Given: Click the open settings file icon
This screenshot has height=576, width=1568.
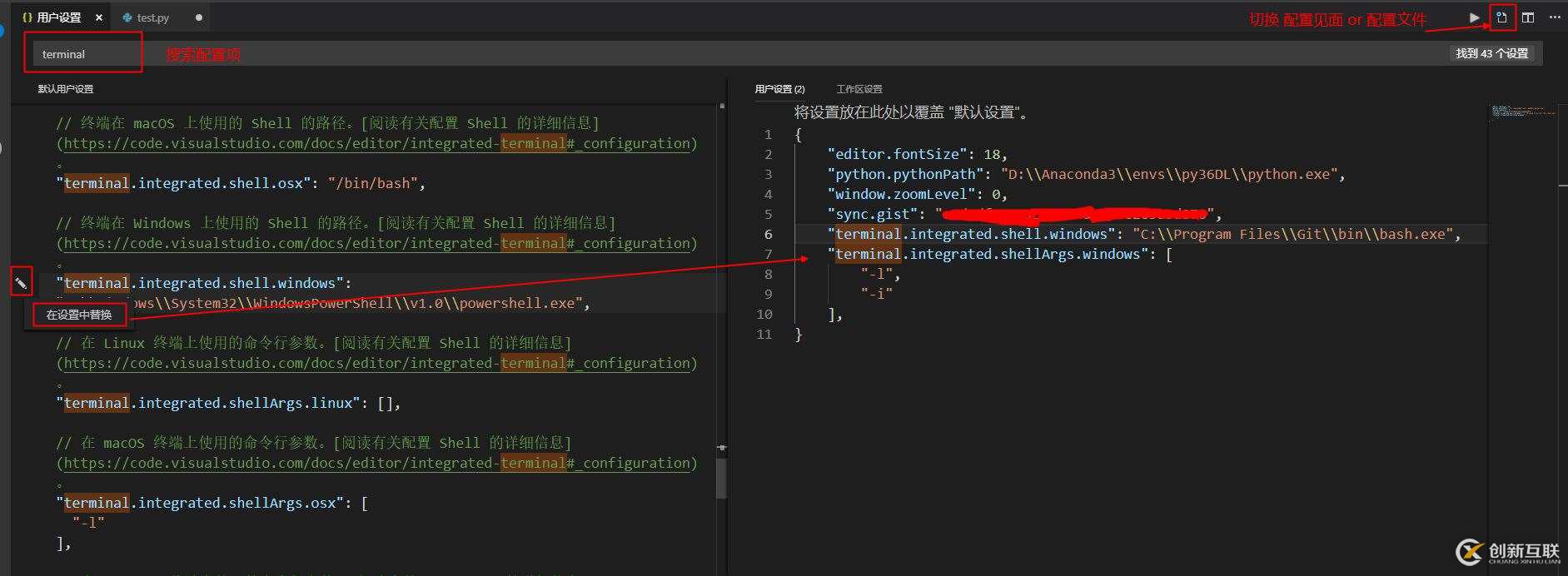Looking at the screenshot, I should click(1501, 17).
